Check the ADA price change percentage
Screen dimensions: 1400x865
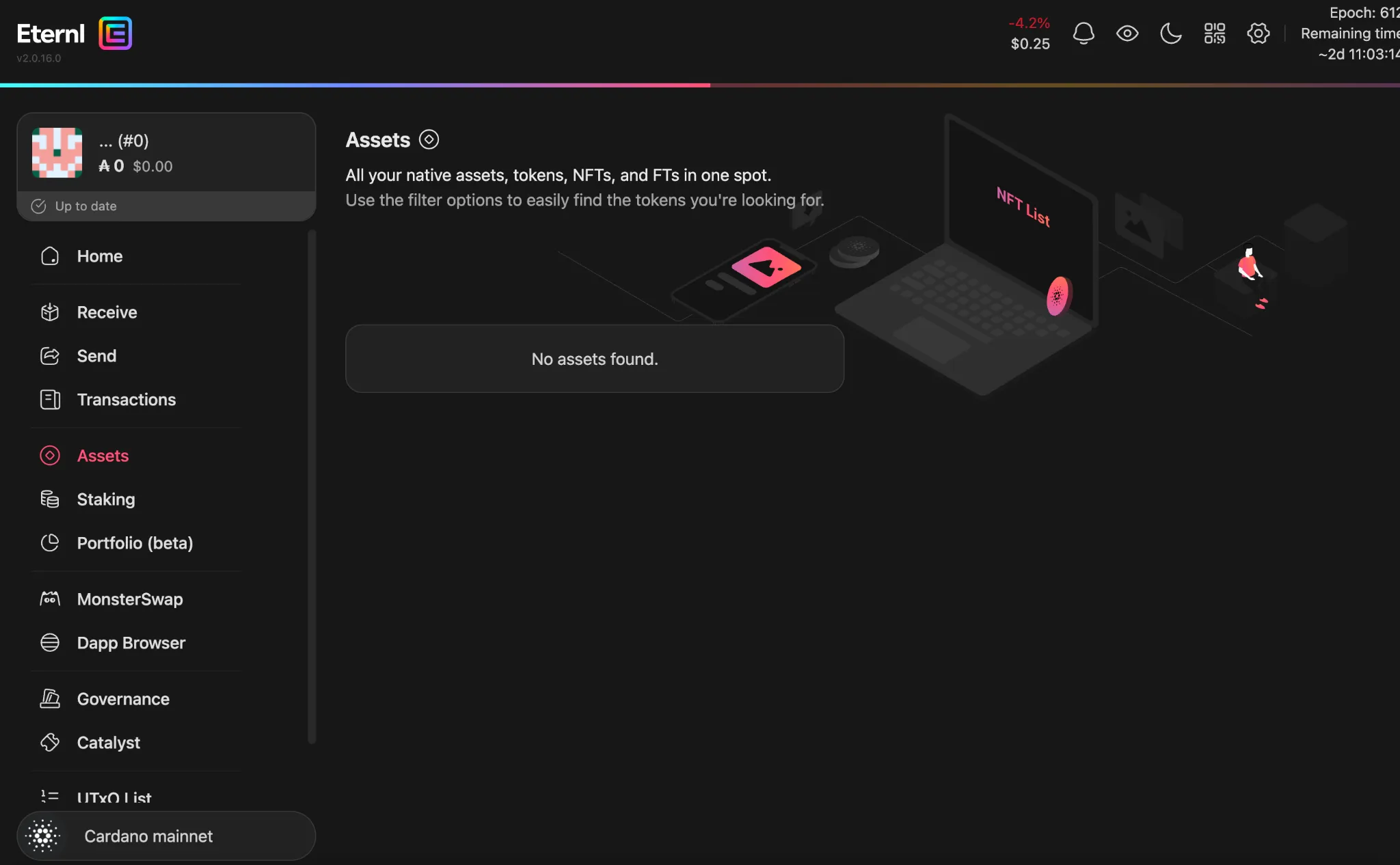(x=1030, y=23)
